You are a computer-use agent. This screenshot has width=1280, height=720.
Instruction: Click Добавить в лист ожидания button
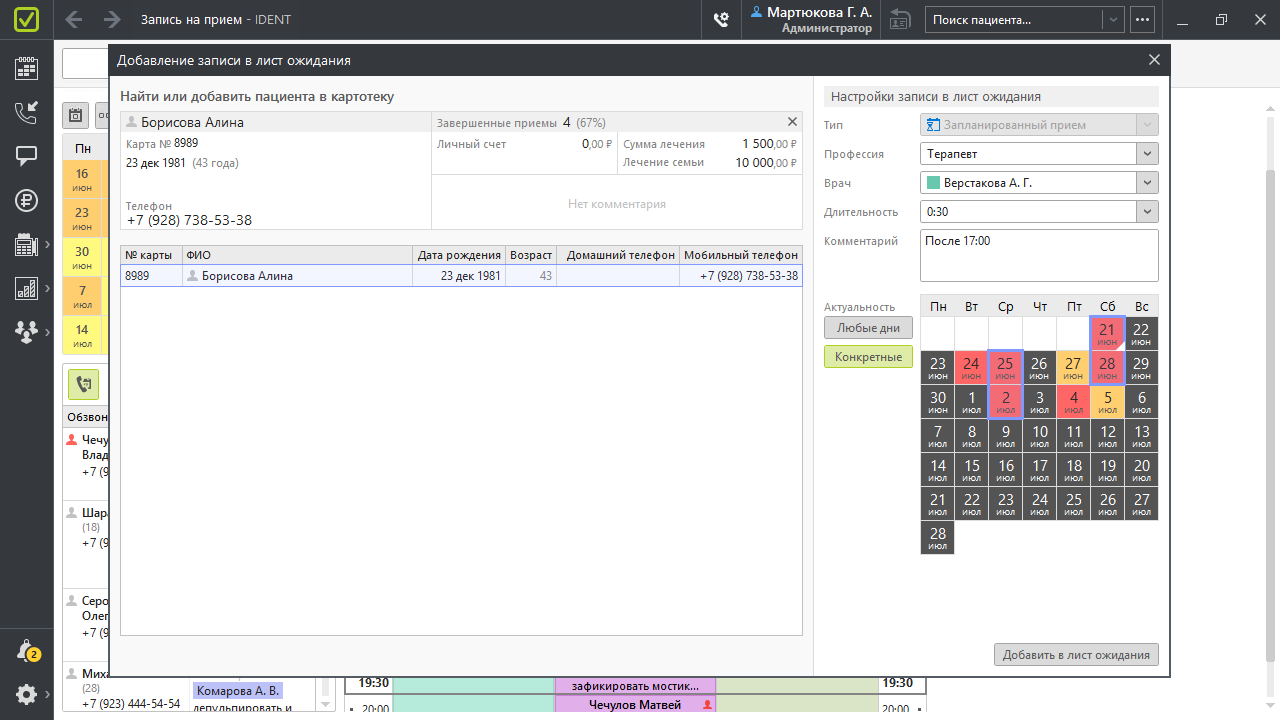coord(1076,655)
